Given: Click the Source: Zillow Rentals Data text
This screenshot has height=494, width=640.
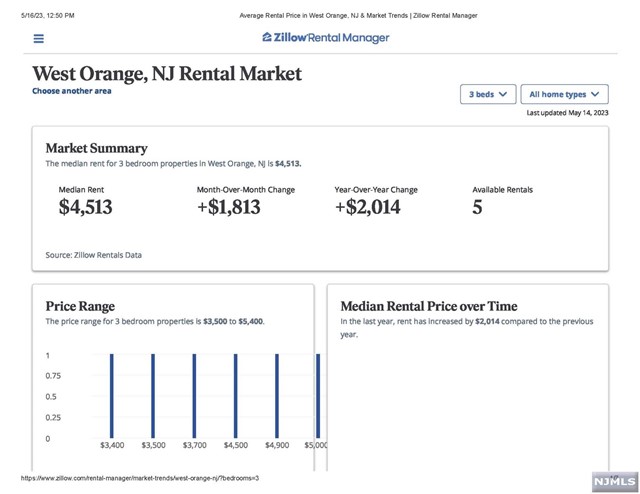Looking at the screenshot, I should pos(94,255).
